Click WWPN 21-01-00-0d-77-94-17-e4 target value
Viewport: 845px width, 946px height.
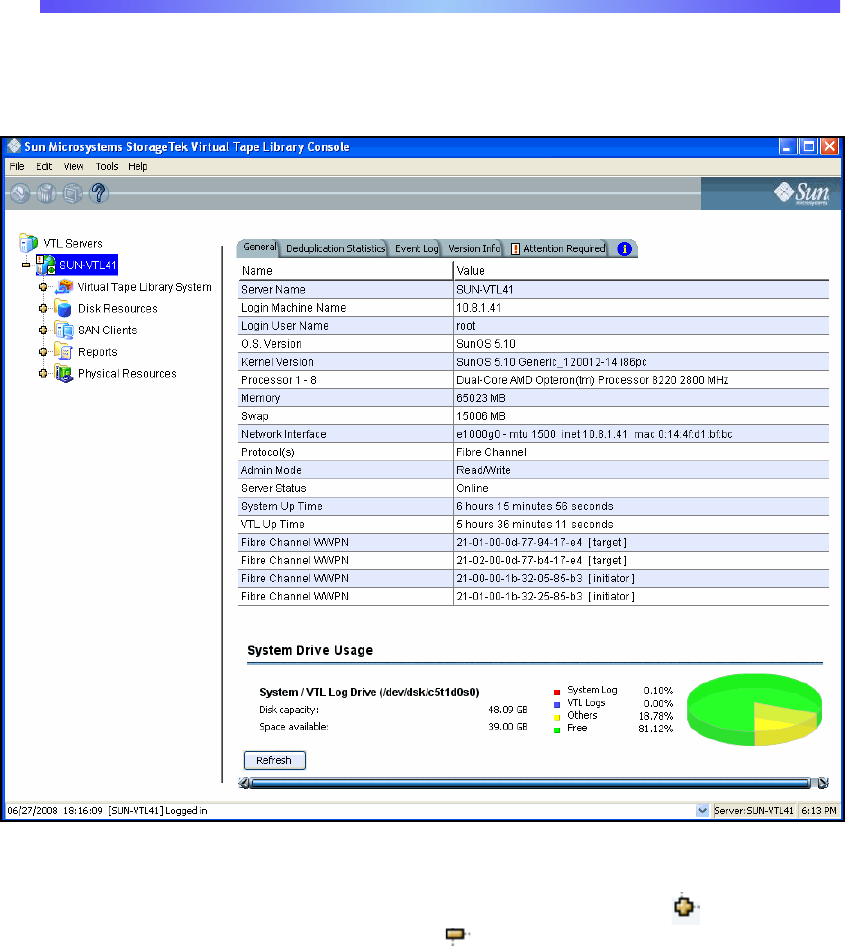(541, 542)
